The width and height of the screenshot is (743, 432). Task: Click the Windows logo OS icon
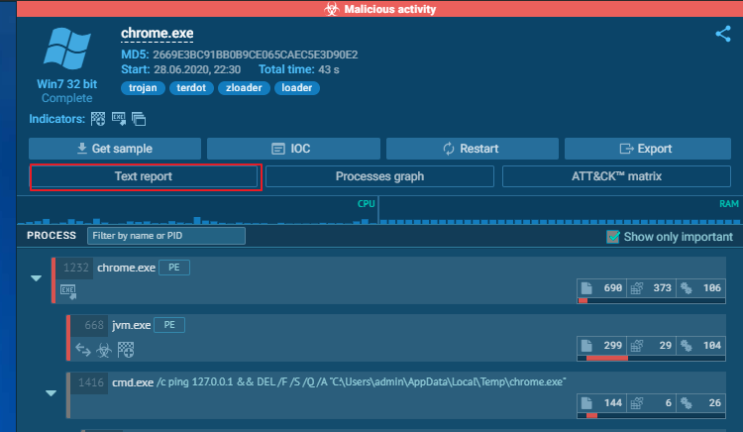click(67, 48)
